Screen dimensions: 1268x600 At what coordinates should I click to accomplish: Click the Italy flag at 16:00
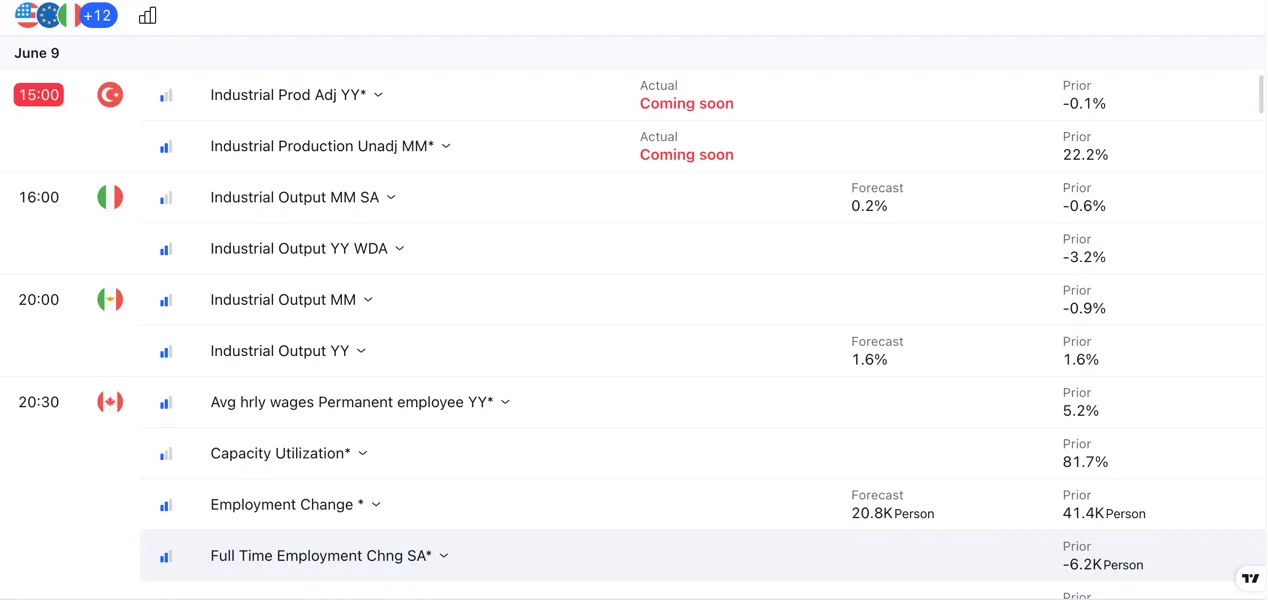(110, 197)
